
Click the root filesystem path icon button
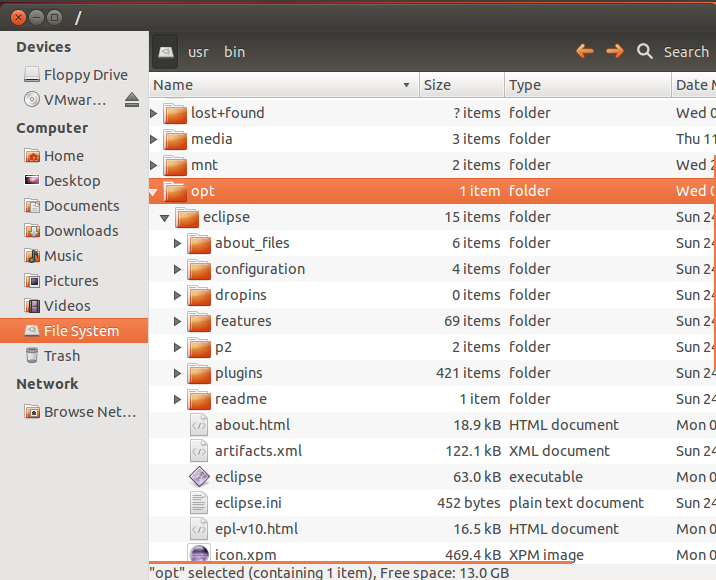point(165,52)
